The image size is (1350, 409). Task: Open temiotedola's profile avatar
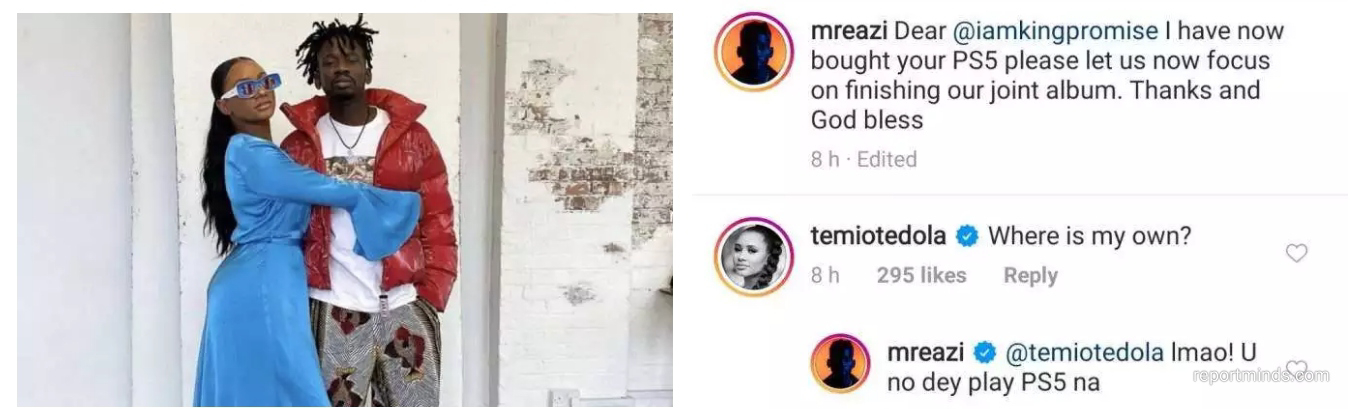click(x=753, y=256)
